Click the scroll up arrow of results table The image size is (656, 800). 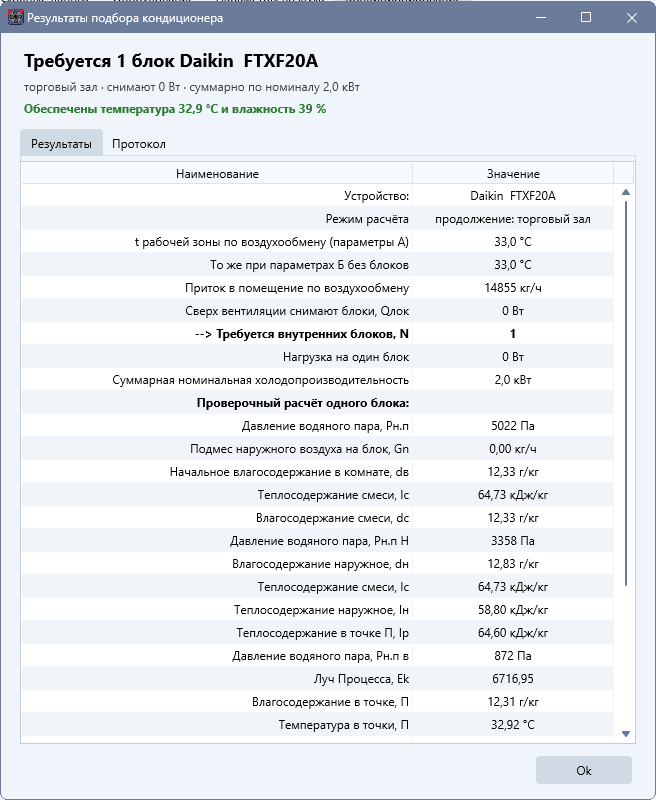point(626,192)
